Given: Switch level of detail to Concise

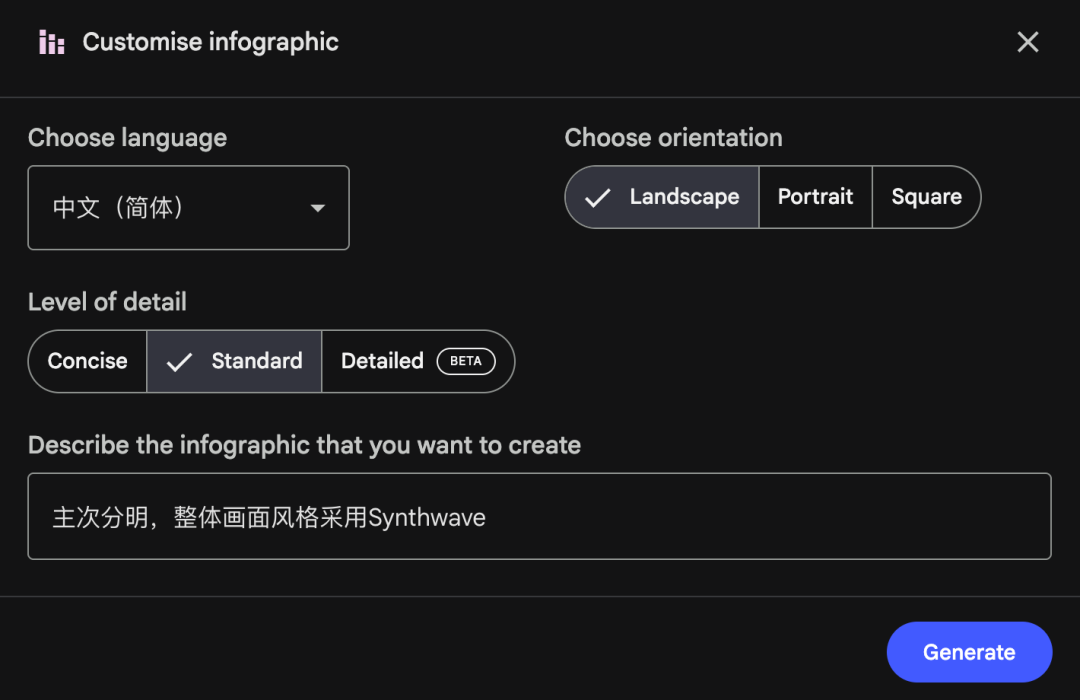Looking at the screenshot, I should point(87,361).
